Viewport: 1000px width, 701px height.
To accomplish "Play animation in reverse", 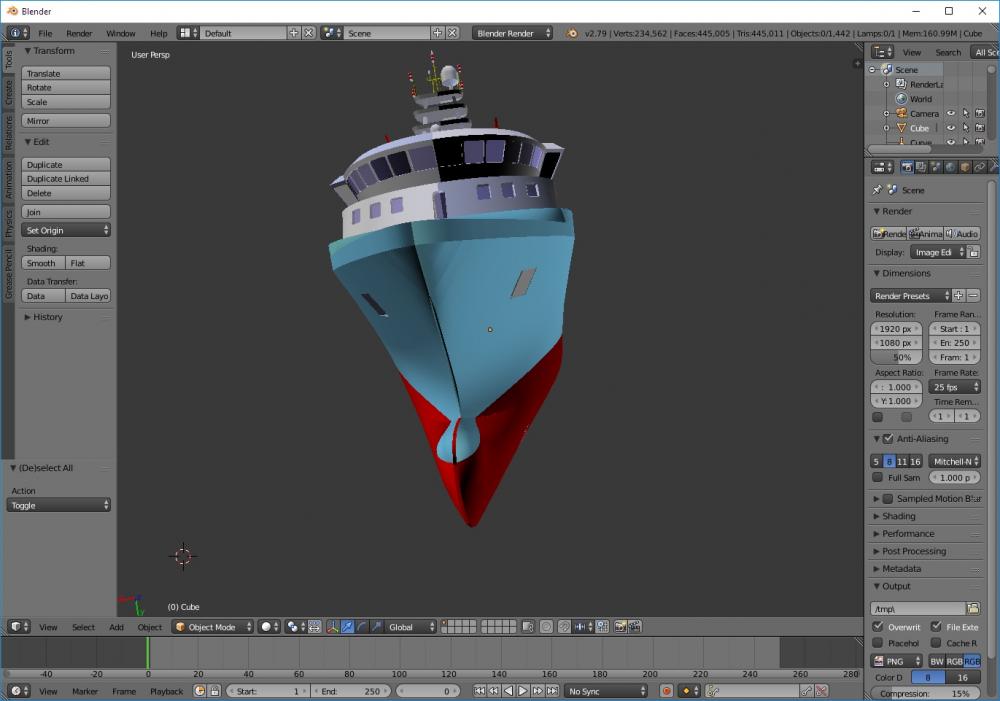I will click(x=508, y=691).
